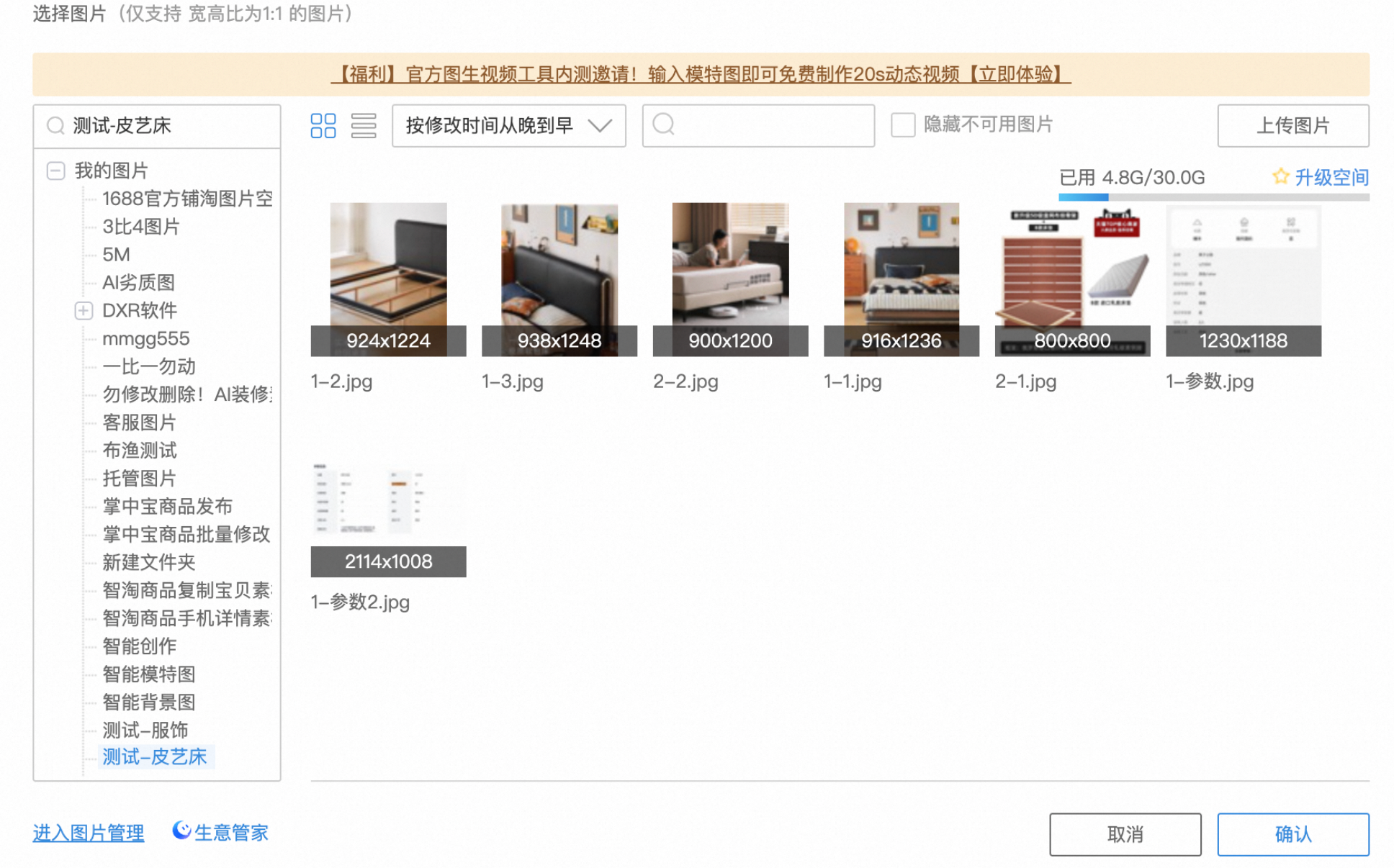
Task: Open folder 1688官方铺淘图片空
Action: 187,199
